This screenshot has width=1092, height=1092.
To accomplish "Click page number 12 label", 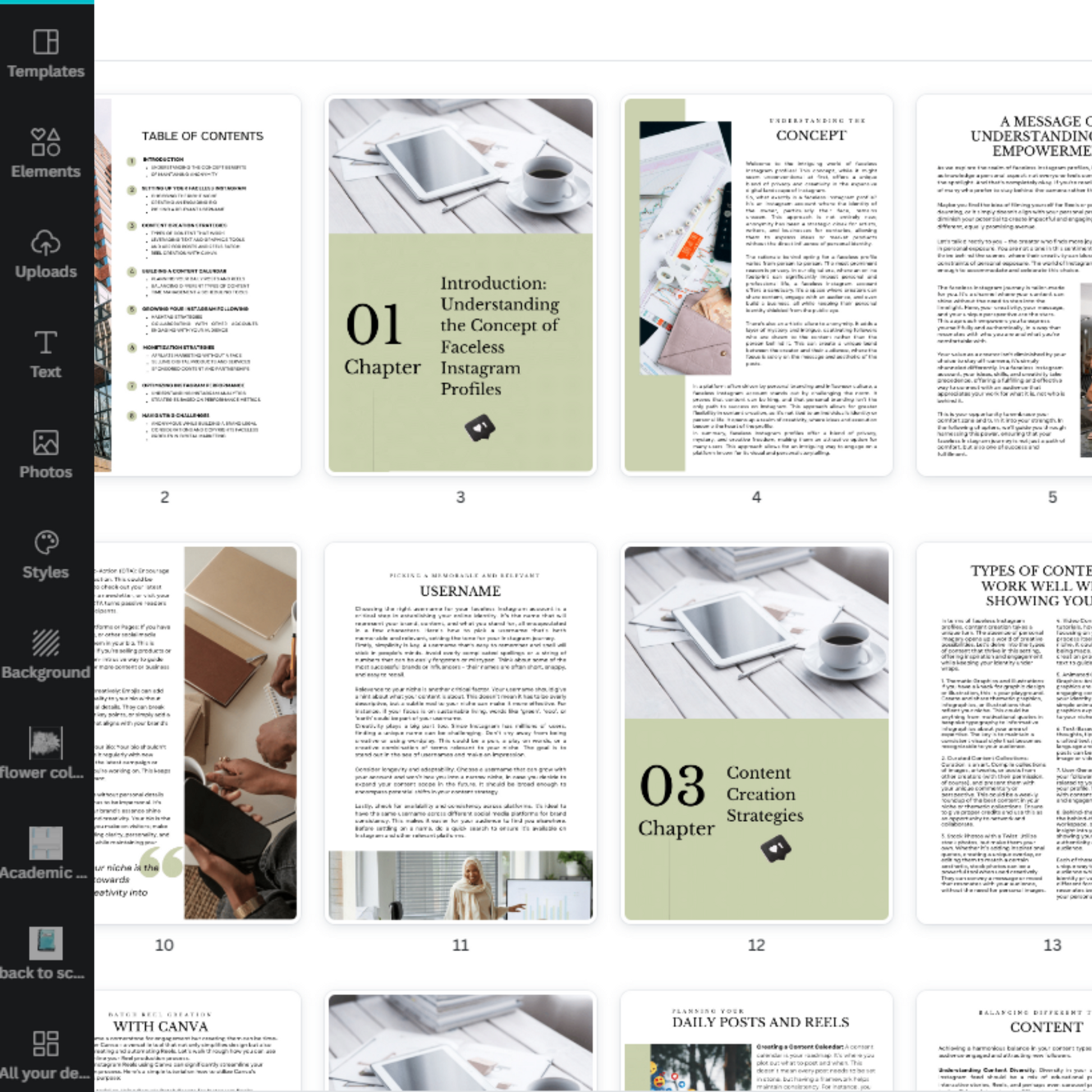I will pos(757,945).
